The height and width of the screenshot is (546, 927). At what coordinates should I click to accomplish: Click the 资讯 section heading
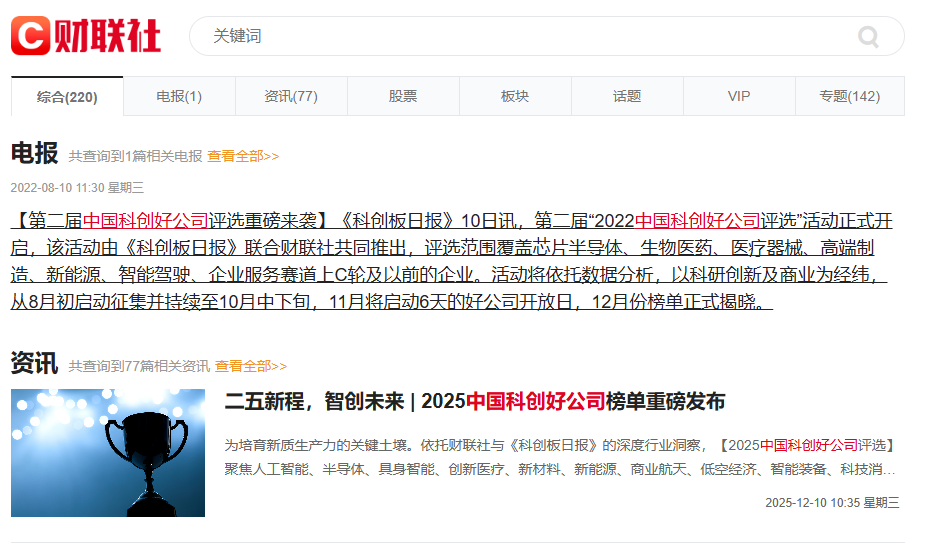34,363
